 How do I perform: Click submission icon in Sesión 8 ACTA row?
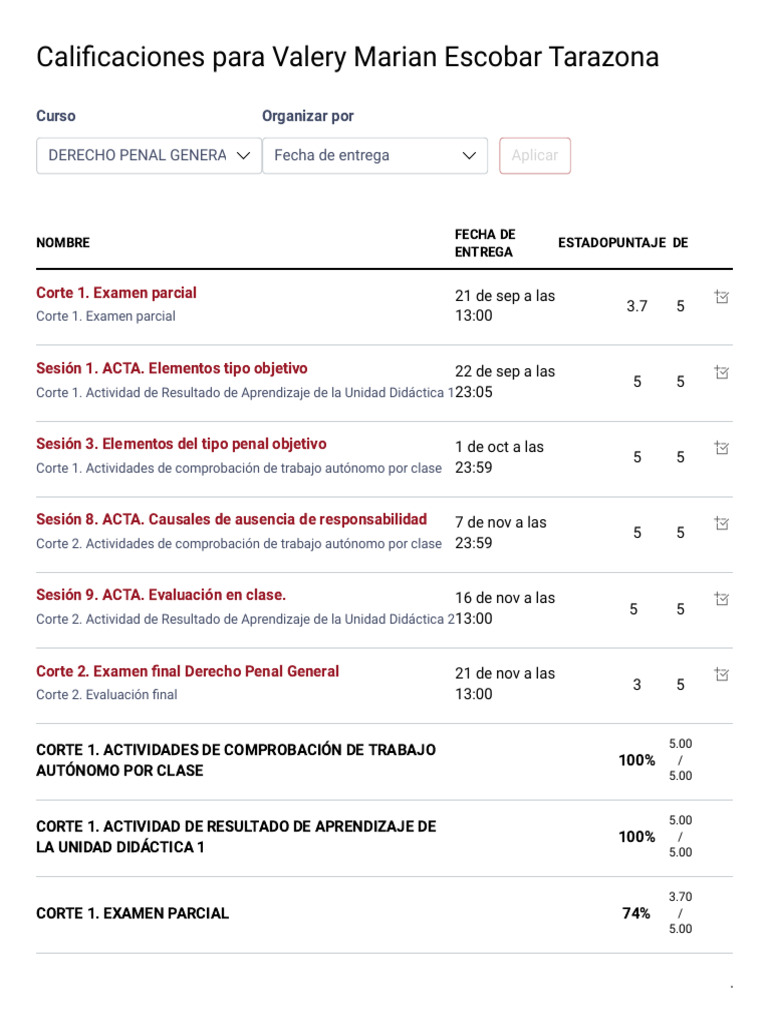tap(722, 523)
